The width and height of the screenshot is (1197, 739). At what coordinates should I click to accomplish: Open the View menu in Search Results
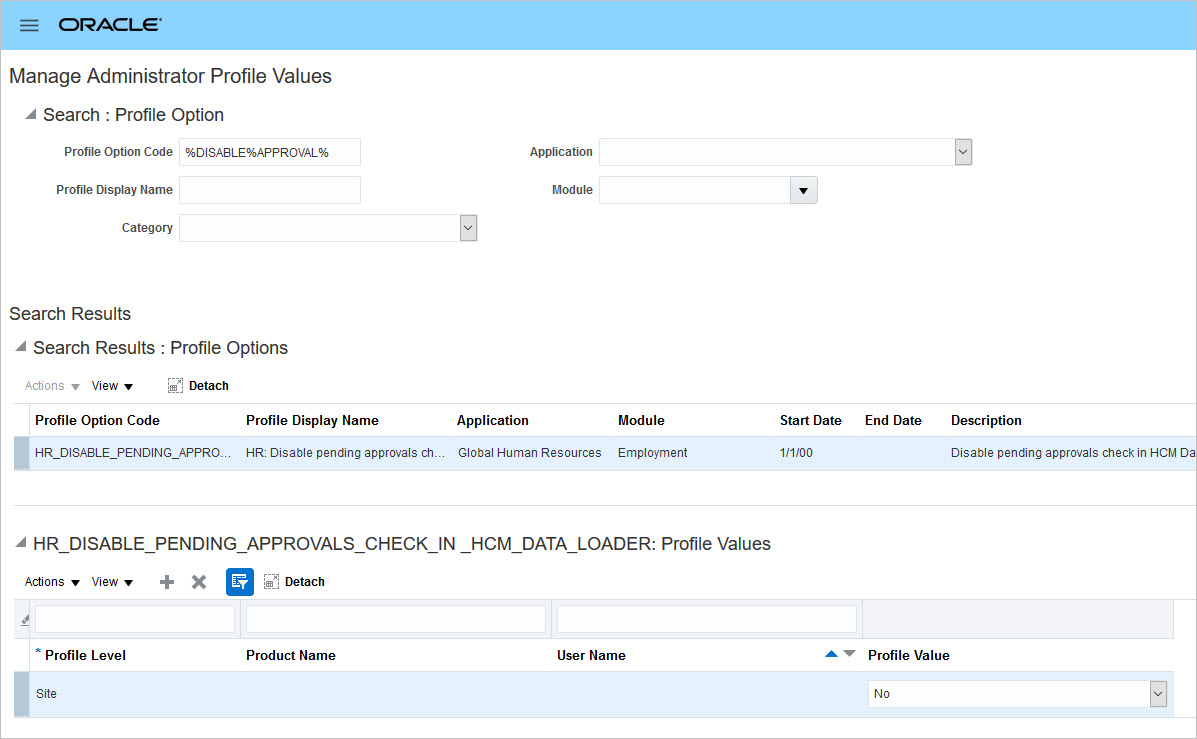(x=112, y=386)
